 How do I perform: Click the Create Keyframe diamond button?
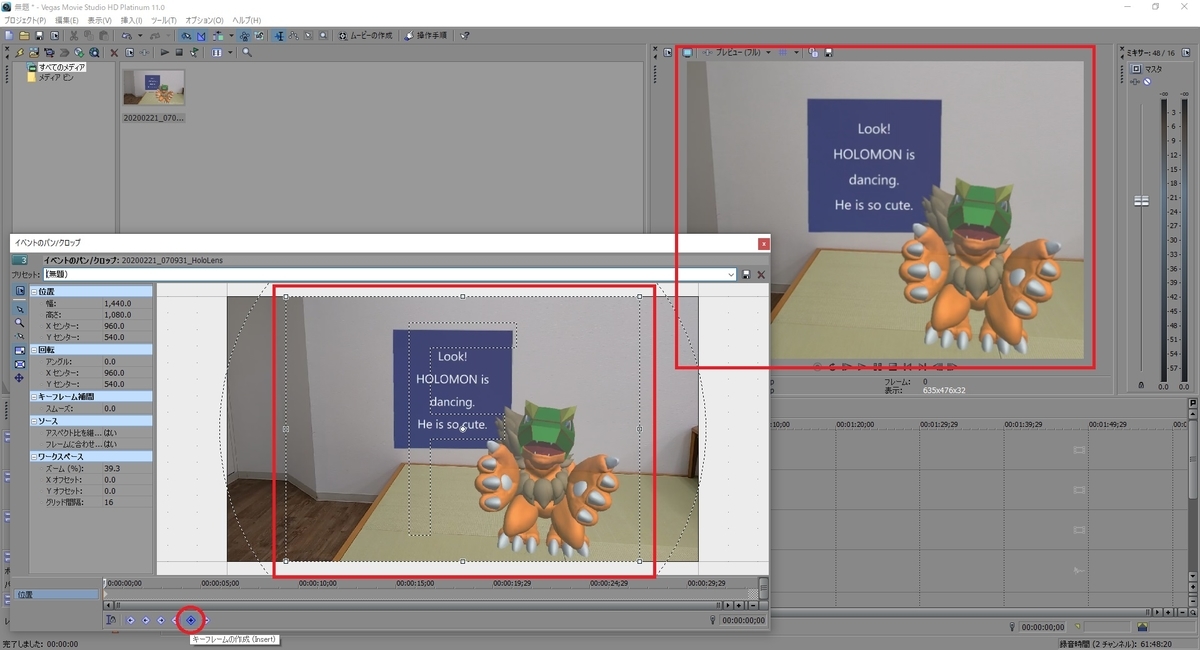tap(191, 620)
